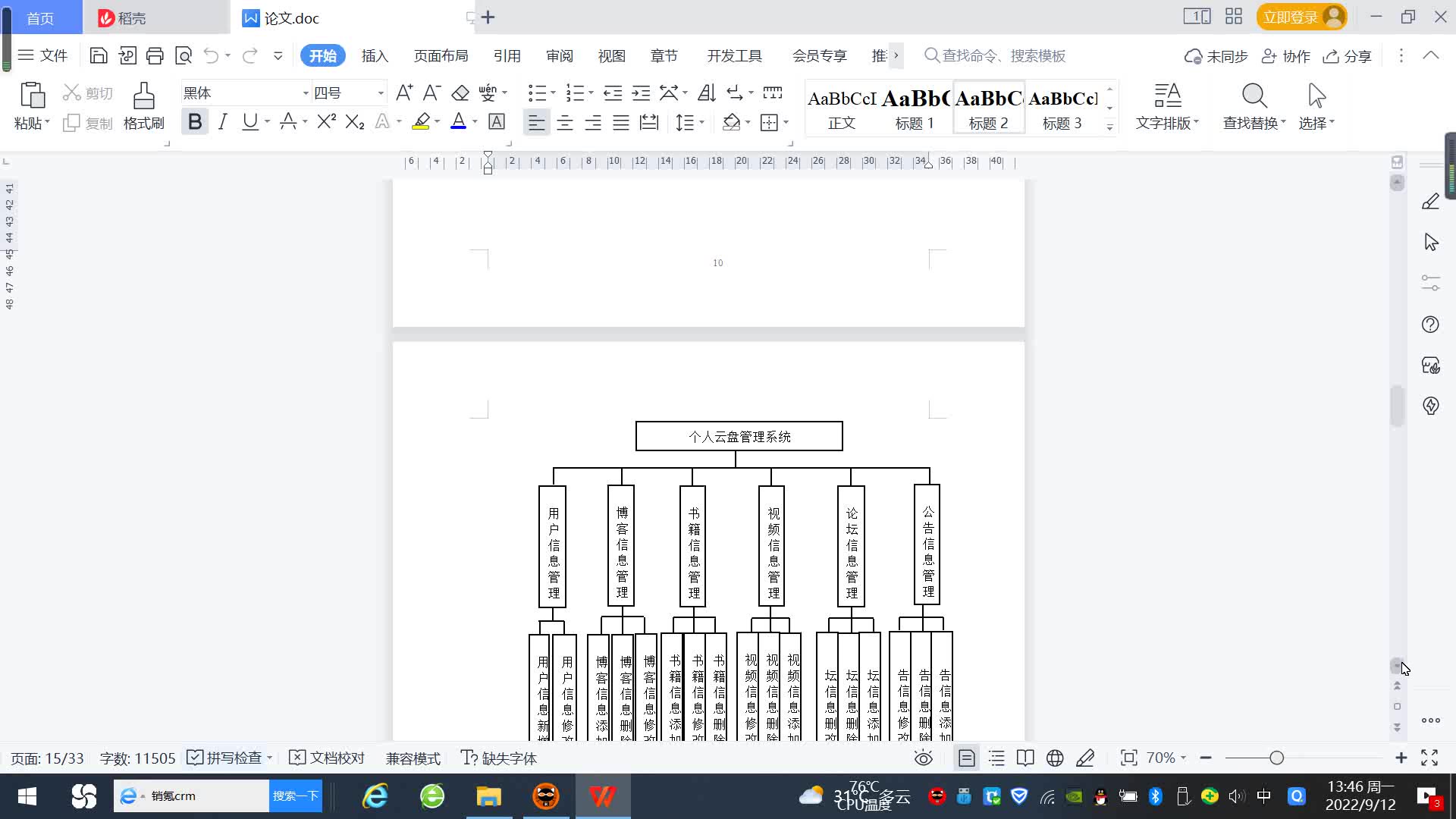
Task: Click the Paste clipboard icon
Action: coord(32,96)
